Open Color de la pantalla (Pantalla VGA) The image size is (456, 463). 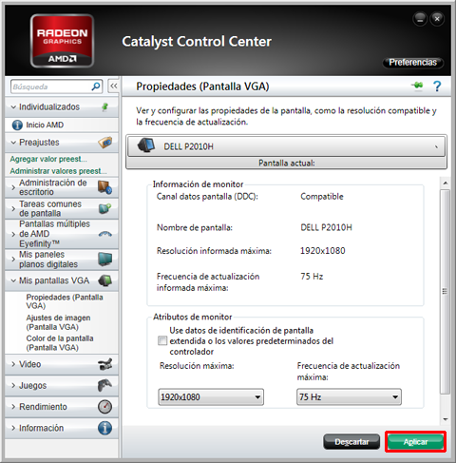(60, 343)
